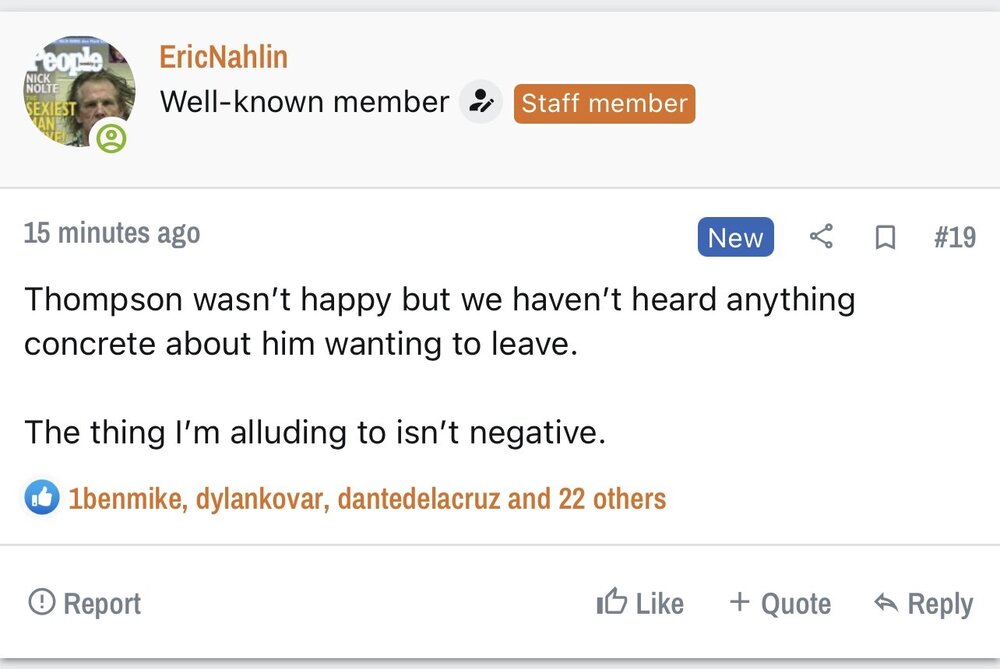Screen dimensions: 1000x669
Task: Open EricNahlin's profile via username
Action: tap(223, 57)
